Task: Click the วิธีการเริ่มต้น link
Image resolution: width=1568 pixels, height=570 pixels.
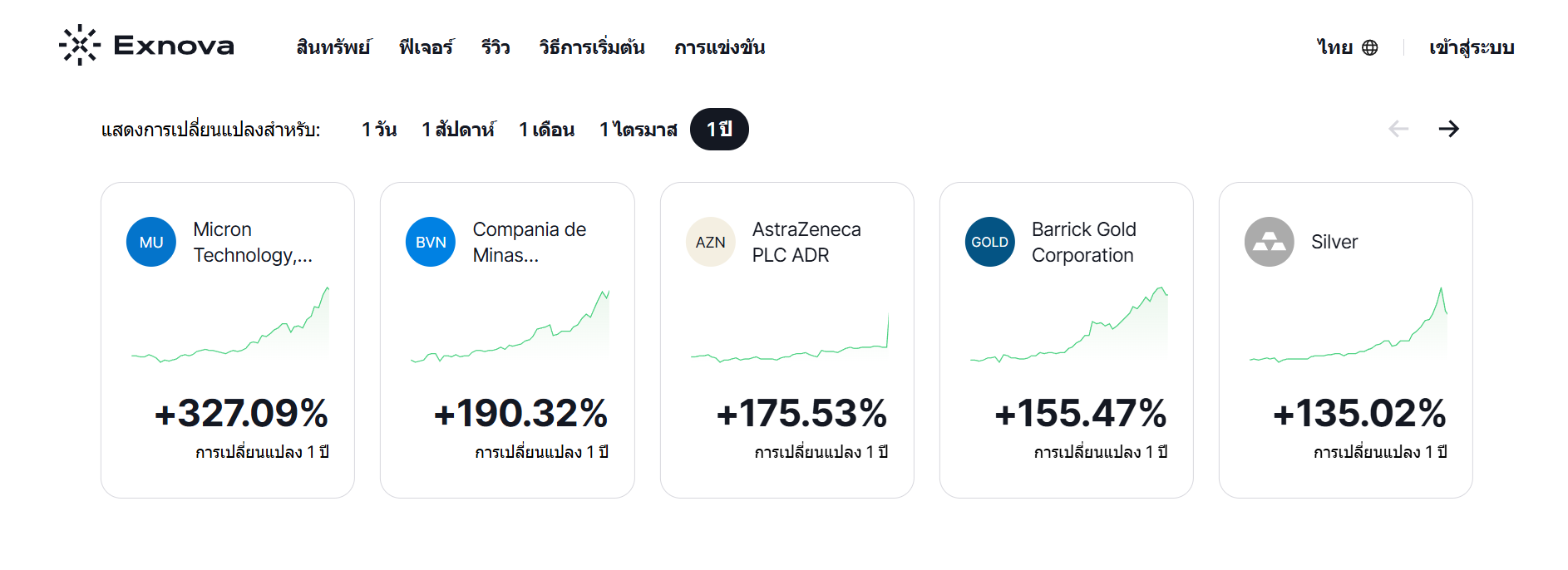Action: (x=591, y=47)
